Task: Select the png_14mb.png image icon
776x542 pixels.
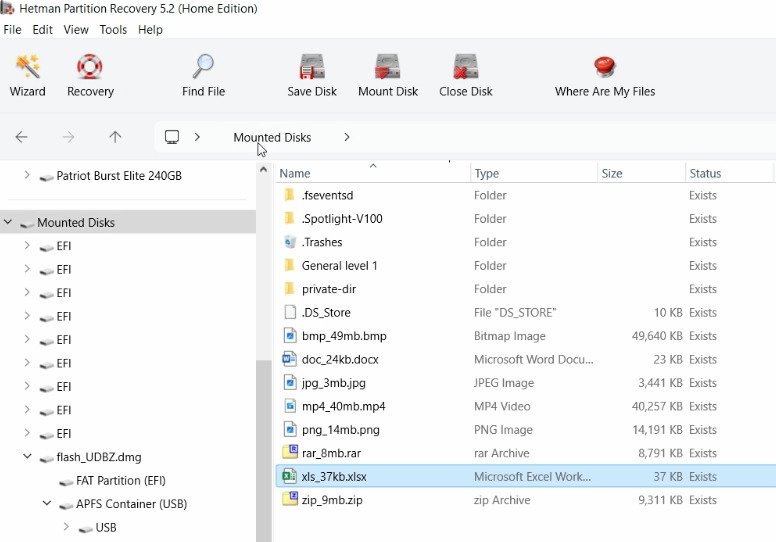Action: pos(290,429)
